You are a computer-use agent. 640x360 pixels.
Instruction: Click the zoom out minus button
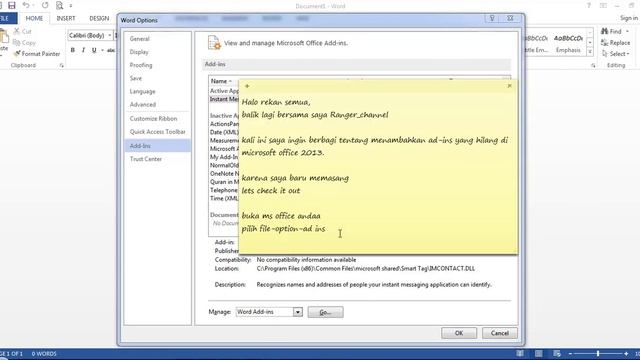(570, 354)
